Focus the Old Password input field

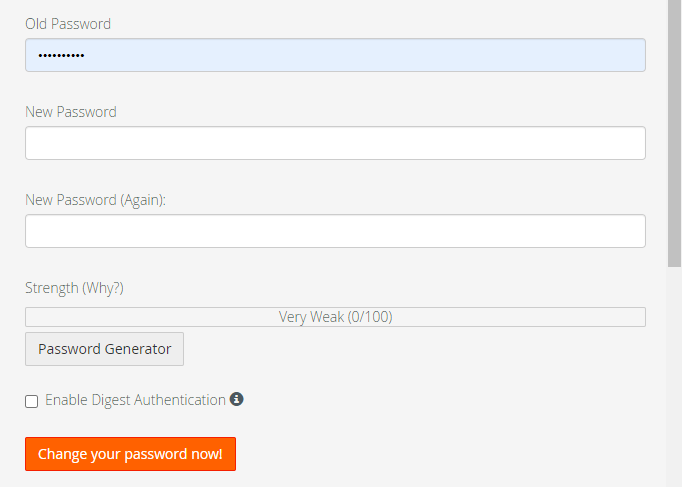335,55
